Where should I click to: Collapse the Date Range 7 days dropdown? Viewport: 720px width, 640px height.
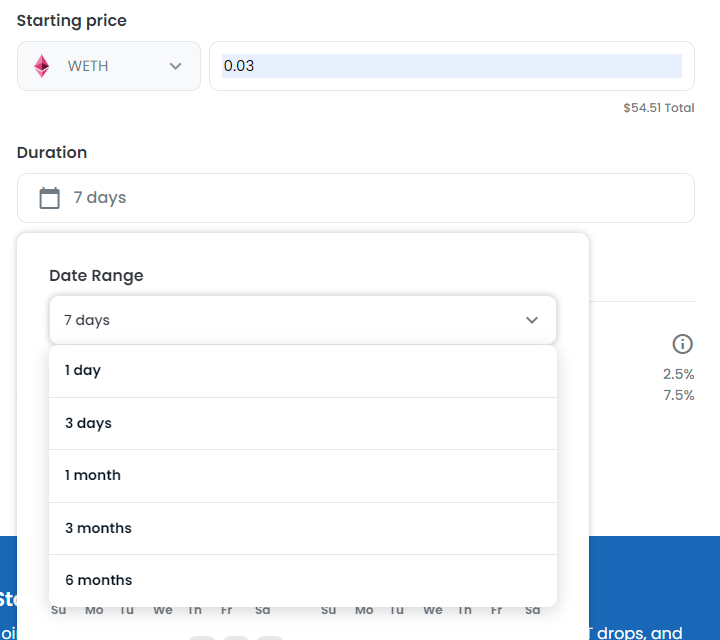(303, 320)
